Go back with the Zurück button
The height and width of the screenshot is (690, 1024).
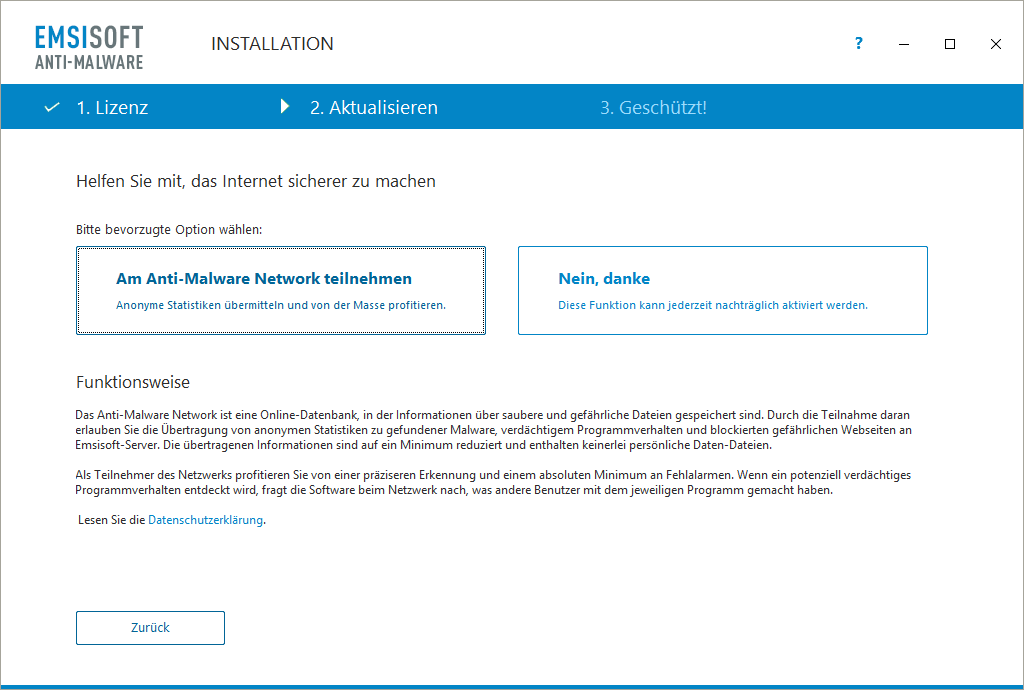pos(150,628)
